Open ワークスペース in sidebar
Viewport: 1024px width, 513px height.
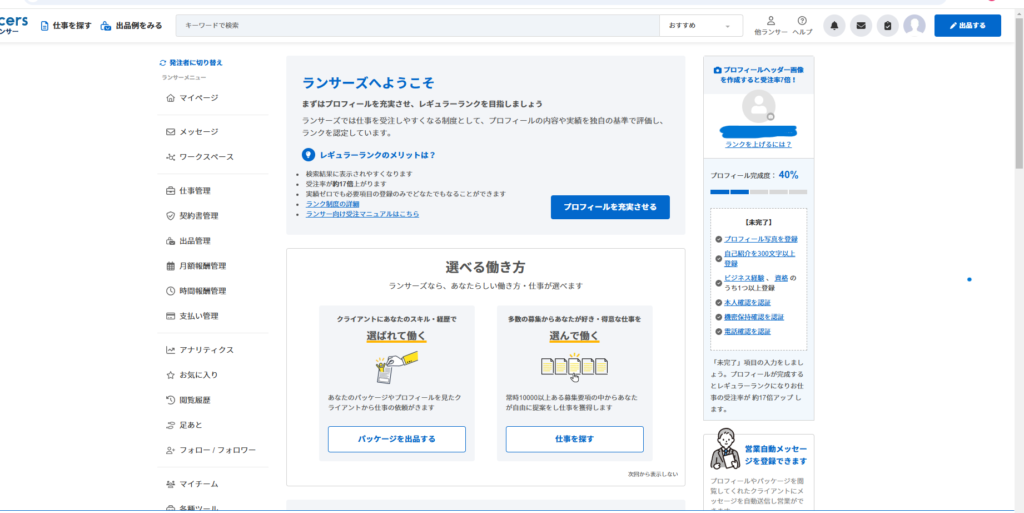(x=206, y=157)
